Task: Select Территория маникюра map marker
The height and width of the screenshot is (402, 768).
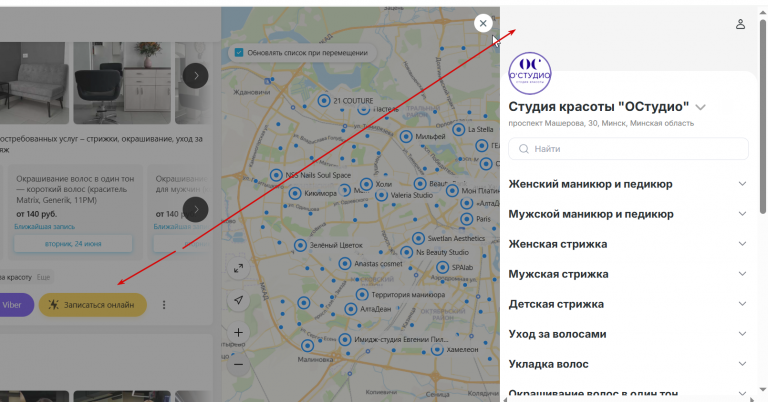Action: click(x=362, y=295)
